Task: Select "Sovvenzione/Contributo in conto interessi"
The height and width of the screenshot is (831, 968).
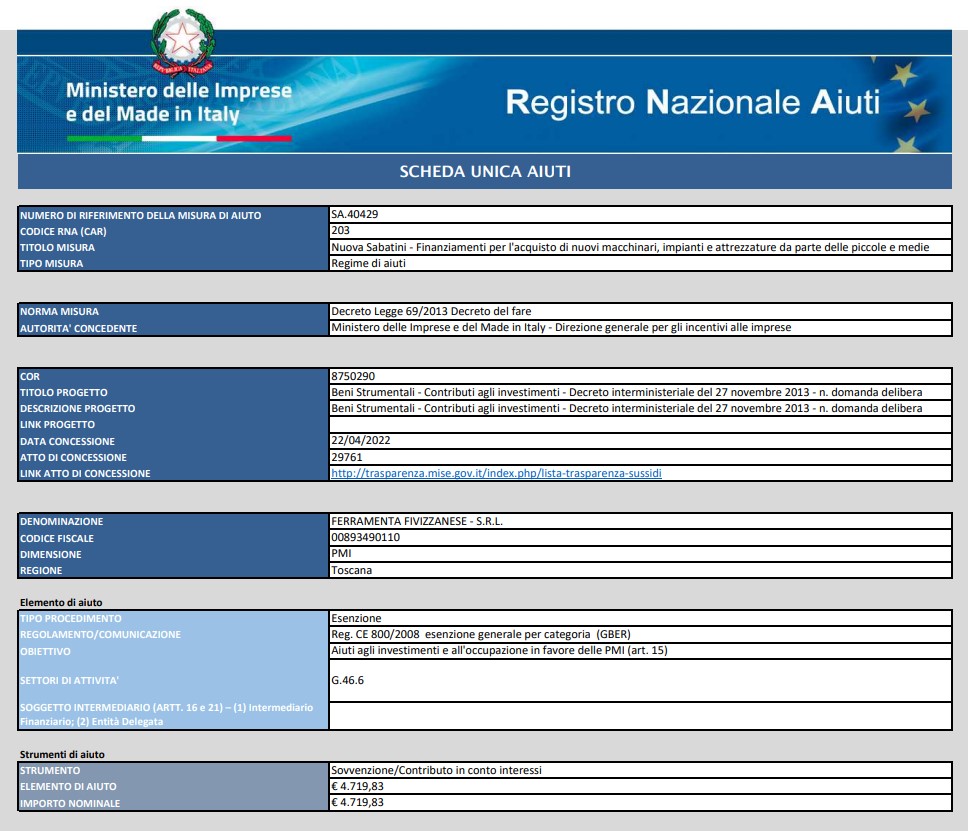Action: 436,770
